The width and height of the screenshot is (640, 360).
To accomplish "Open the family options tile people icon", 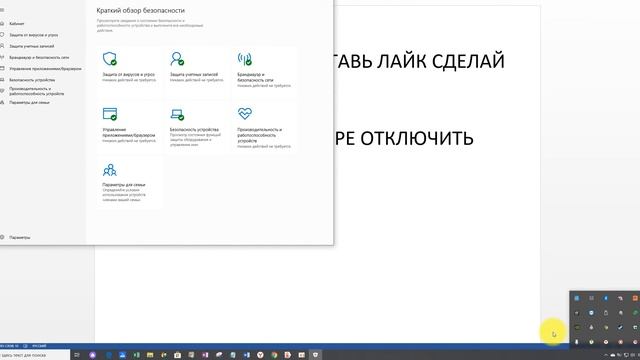I will click(110, 169).
